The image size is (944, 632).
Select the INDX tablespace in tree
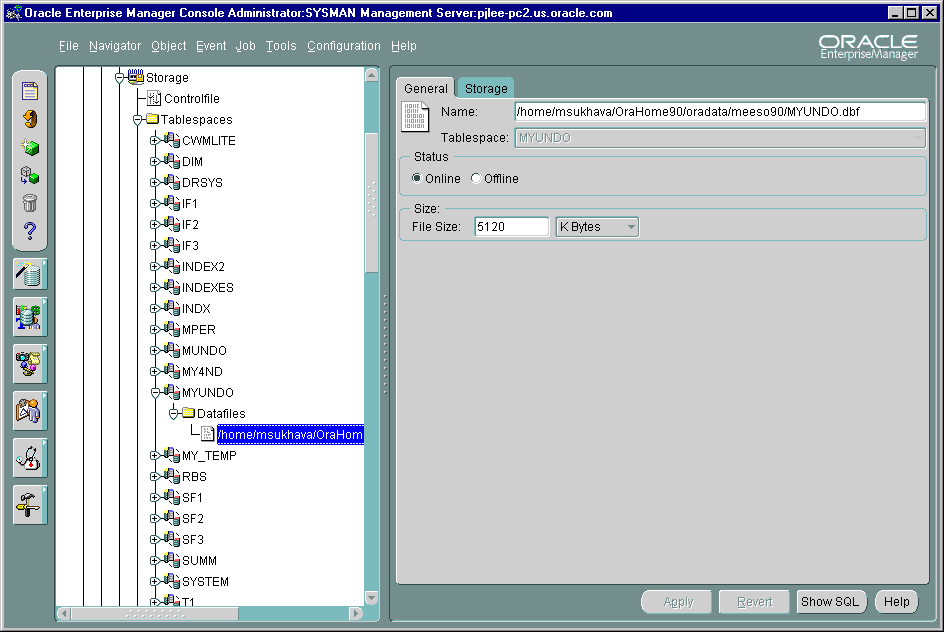[x=196, y=308]
